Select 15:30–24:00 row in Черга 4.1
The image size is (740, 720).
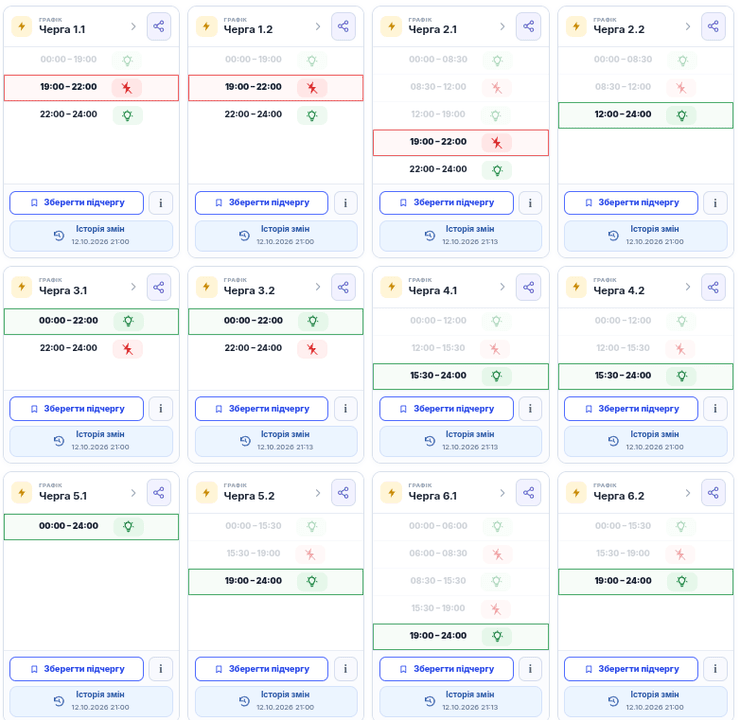461,376
